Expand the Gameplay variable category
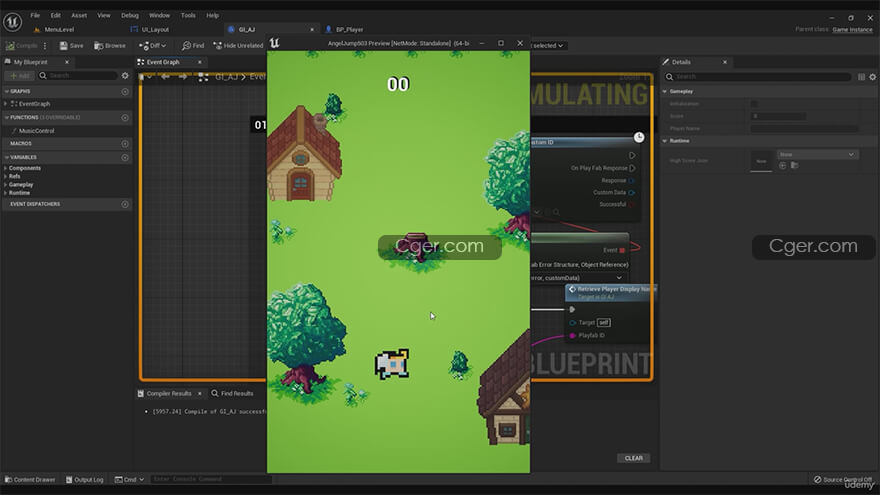 6,185
